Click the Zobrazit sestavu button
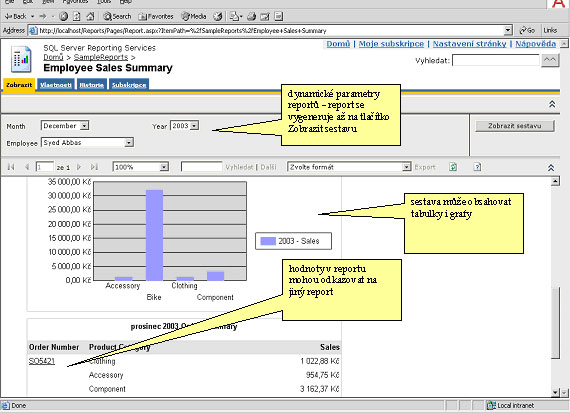The image size is (570, 413). tap(514, 126)
